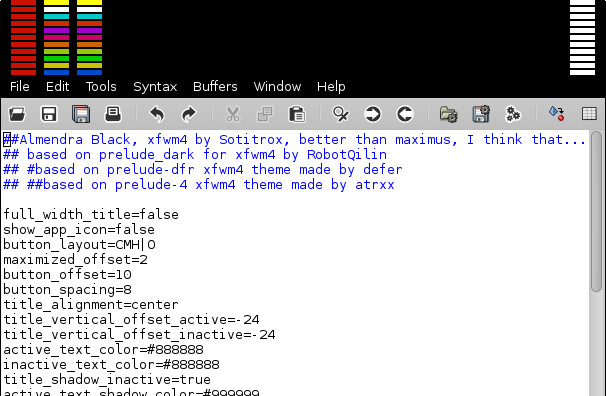Redo the change using the toolbar redo arrow
The height and width of the screenshot is (396, 606).
click(189, 114)
